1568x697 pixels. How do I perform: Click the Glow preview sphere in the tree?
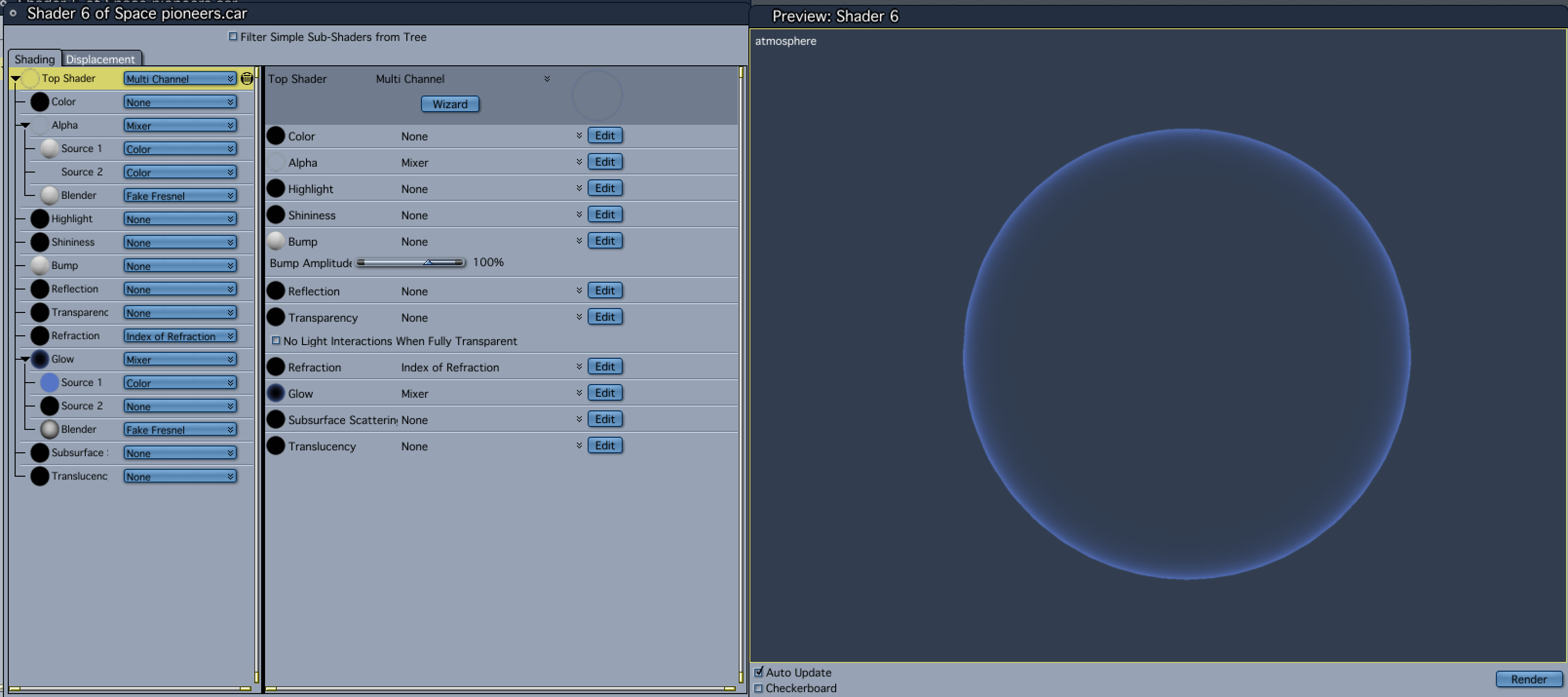40,359
